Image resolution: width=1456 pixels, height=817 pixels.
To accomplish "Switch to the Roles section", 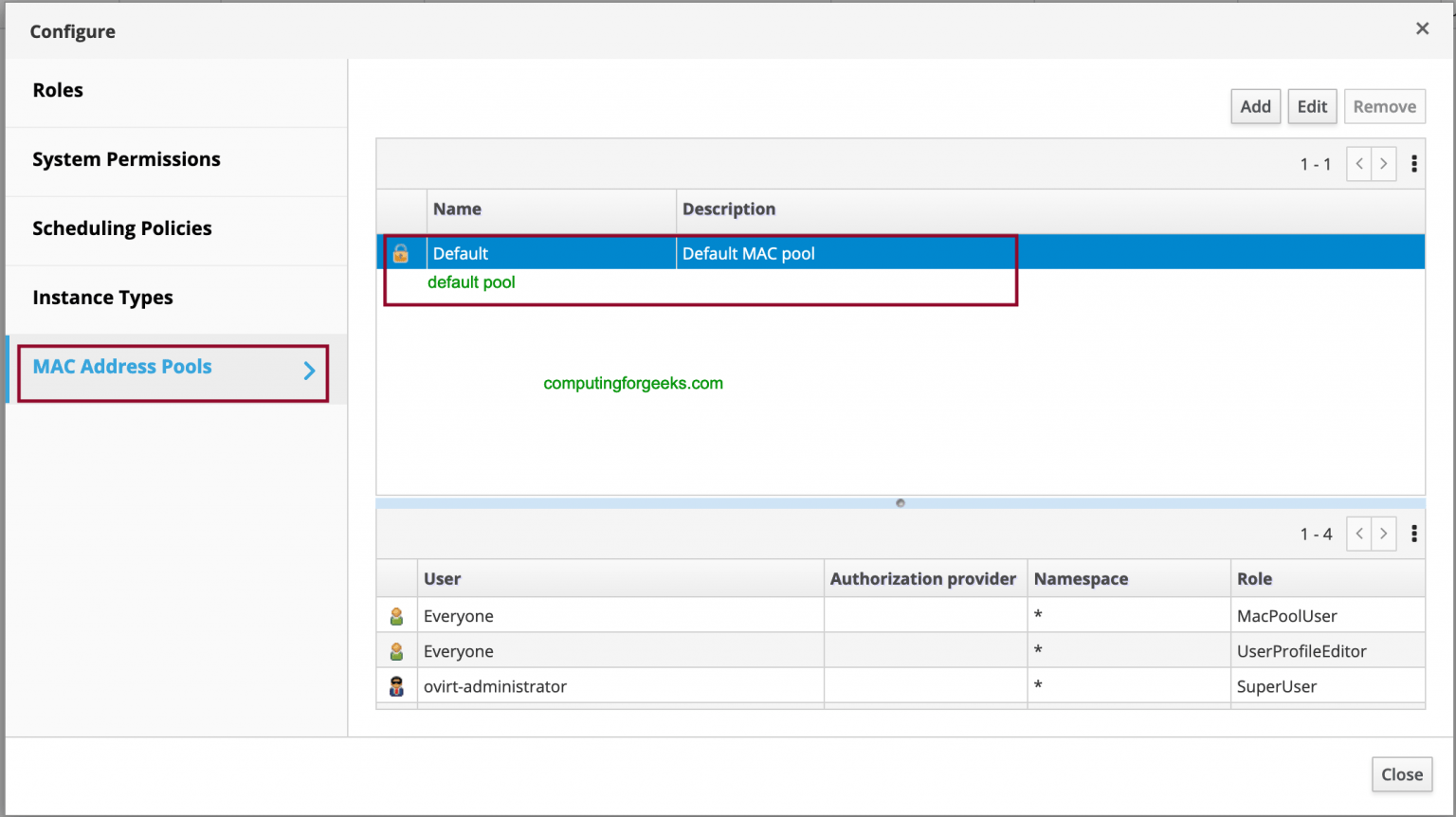I will [x=58, y=90].
